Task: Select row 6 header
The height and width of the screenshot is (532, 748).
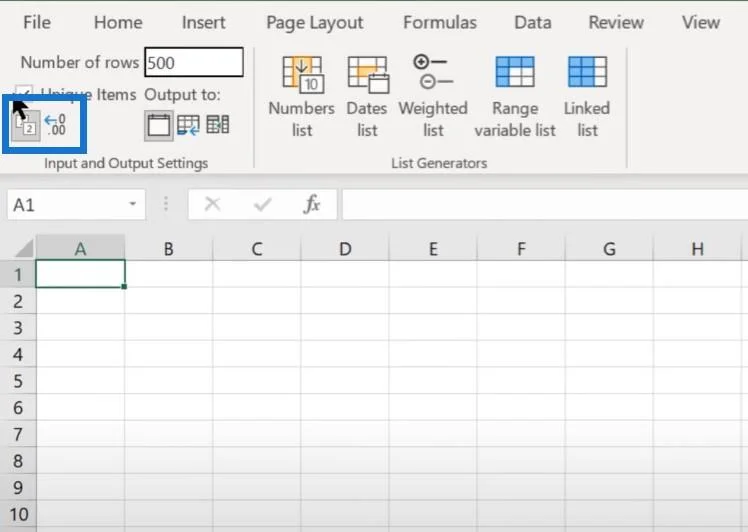Action: 18,407
